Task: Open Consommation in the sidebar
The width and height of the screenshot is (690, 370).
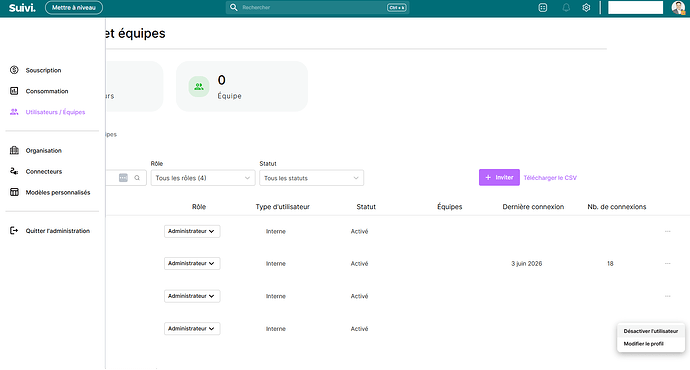Action: point(47,91)
